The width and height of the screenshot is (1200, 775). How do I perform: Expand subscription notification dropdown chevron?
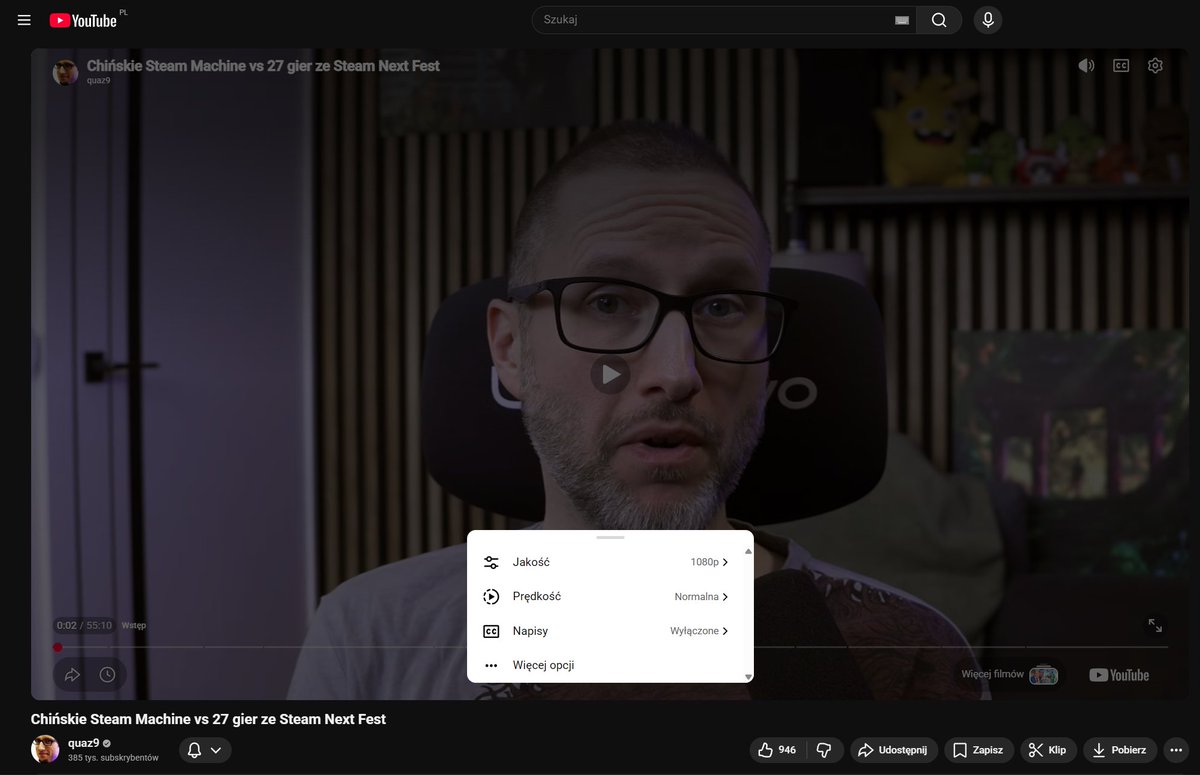click(216, 750)
